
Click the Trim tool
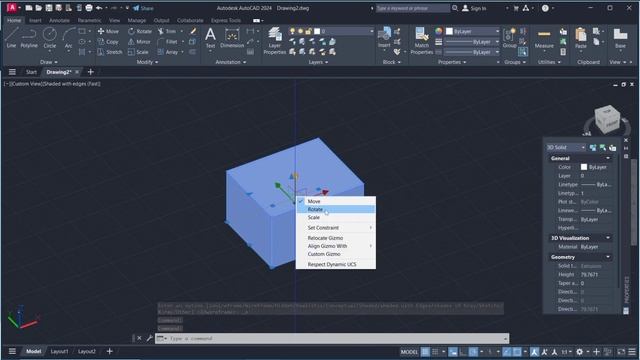pos(167,31)
